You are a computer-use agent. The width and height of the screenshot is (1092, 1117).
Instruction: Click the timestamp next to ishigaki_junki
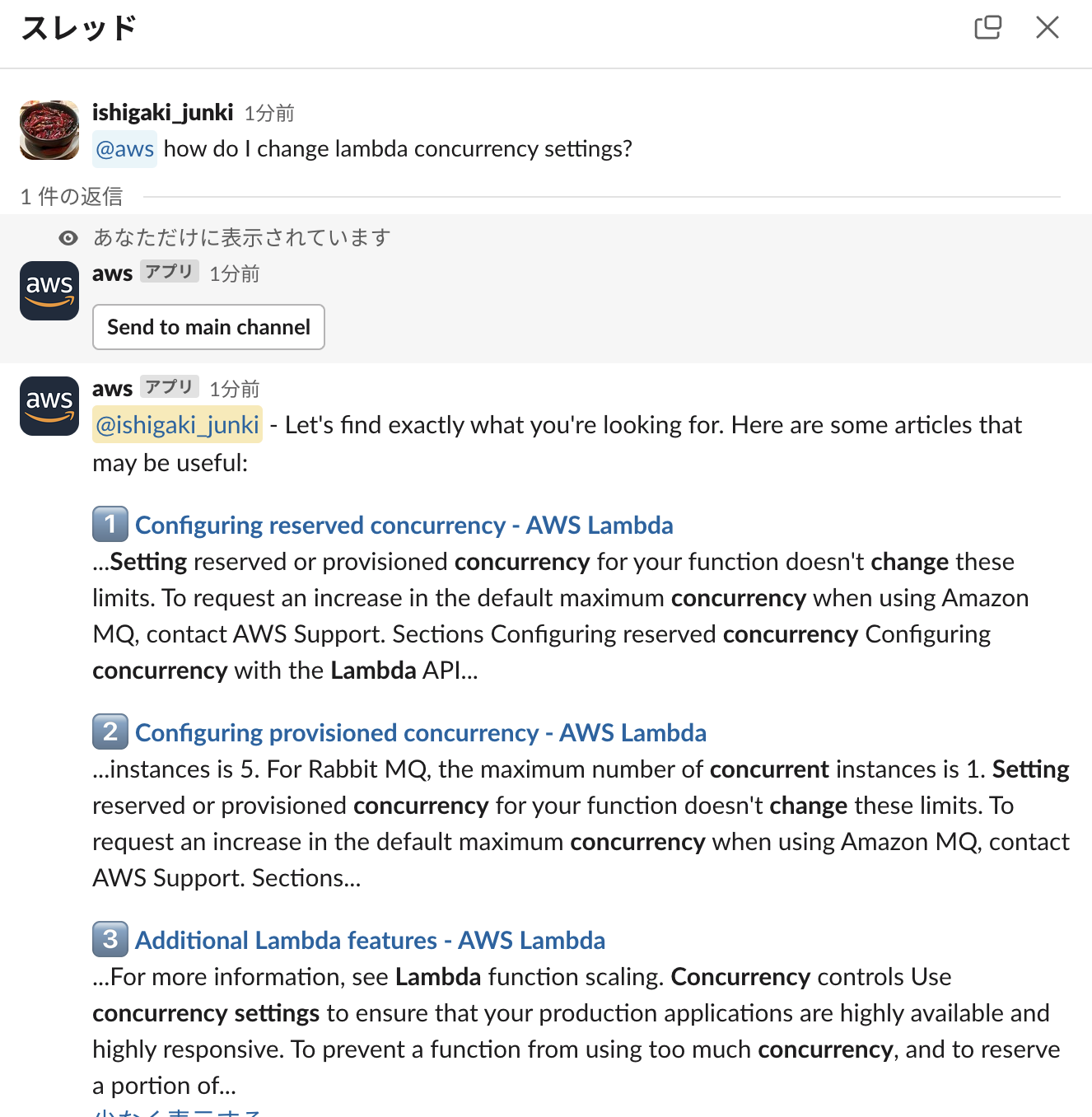(269, 113)
